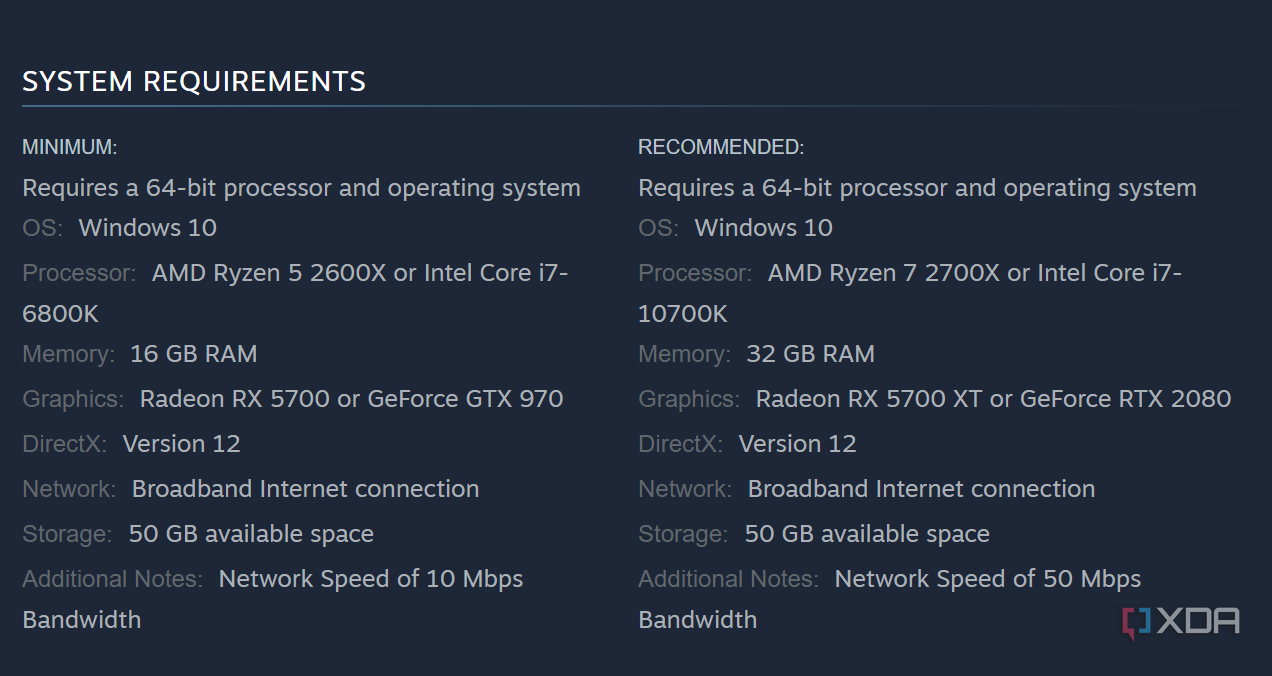Screen dimensions: 1272x676
Task: Click the minimum 50 GB available space text
Action: 251,534
